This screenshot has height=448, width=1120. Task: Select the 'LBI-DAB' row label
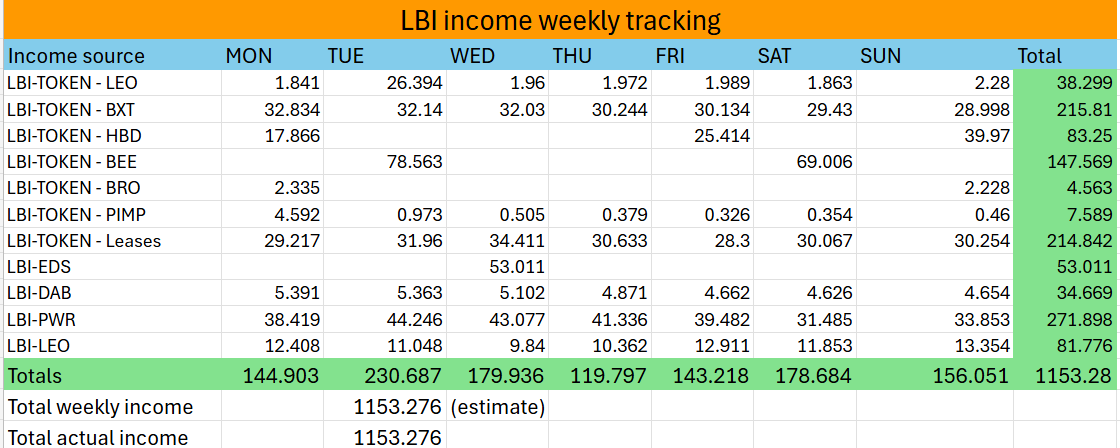point(112,294)
